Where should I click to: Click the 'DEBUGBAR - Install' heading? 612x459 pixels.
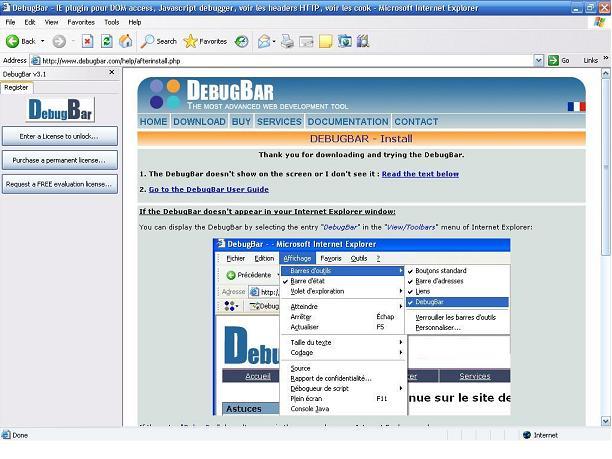pos(361,139)
